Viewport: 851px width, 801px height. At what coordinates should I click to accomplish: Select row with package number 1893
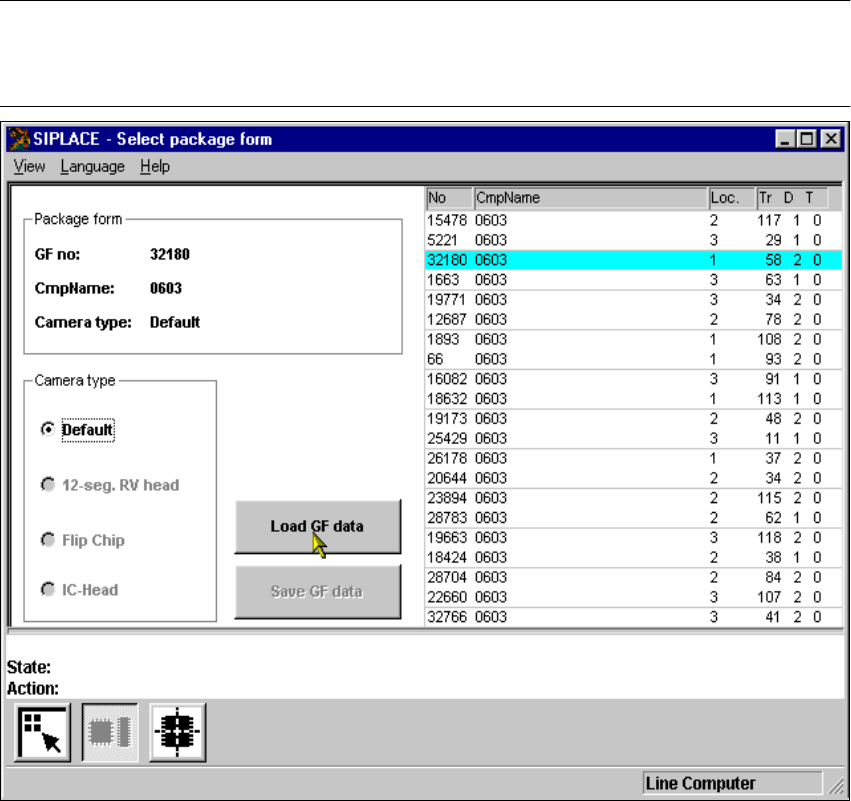(x=633, y=339)
